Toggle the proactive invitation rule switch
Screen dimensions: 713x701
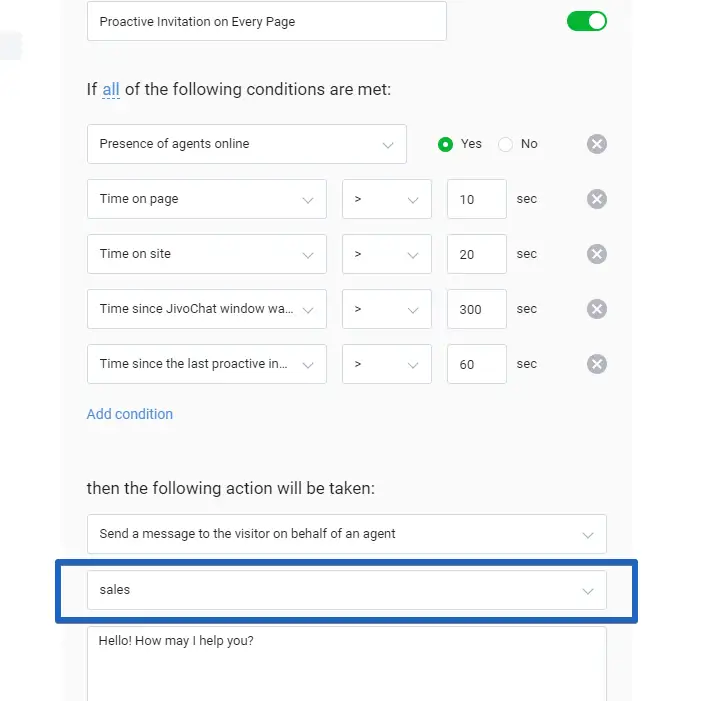(x=587, y=21)
